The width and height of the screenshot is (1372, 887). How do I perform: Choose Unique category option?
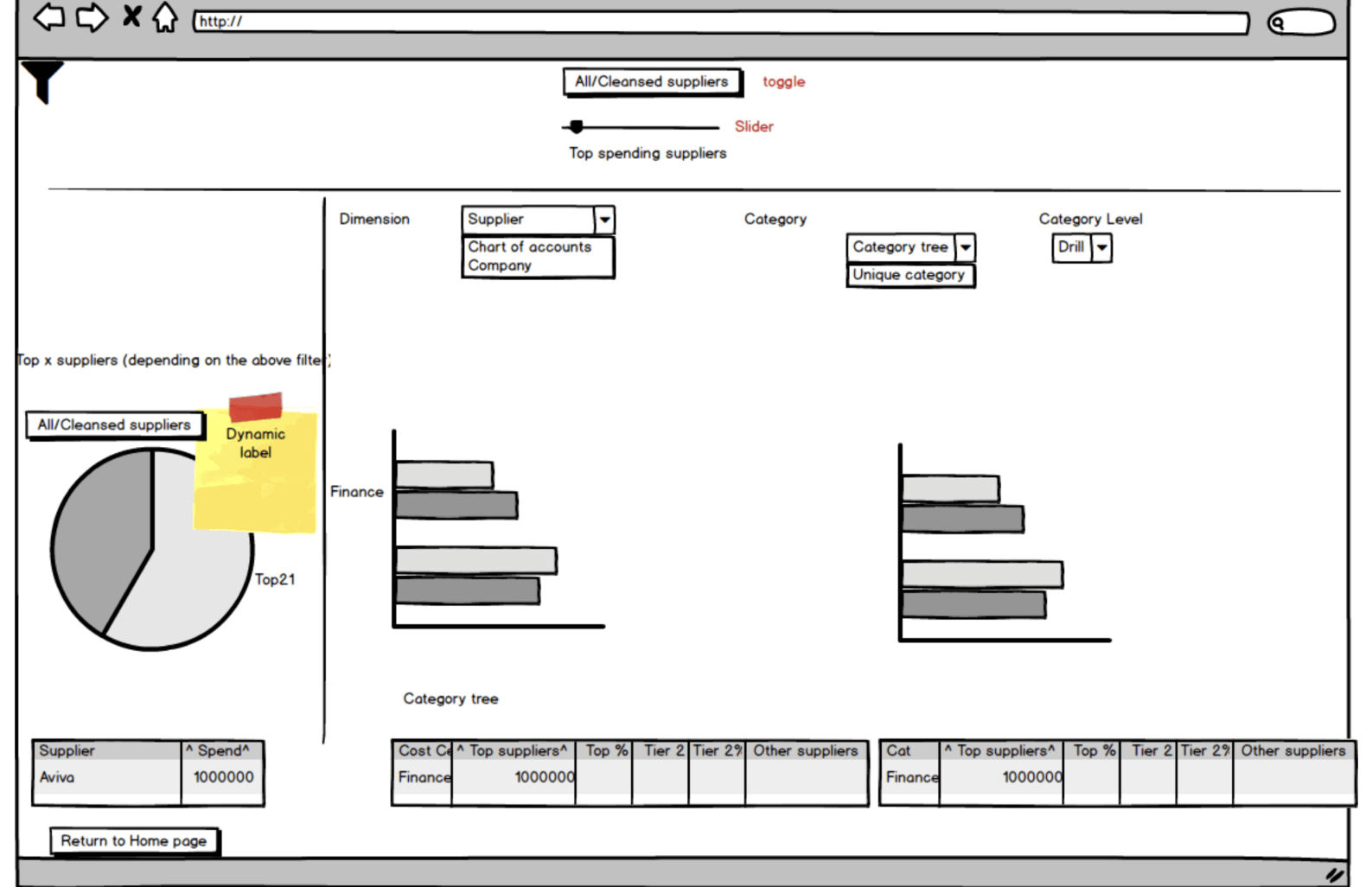[909, 275]
